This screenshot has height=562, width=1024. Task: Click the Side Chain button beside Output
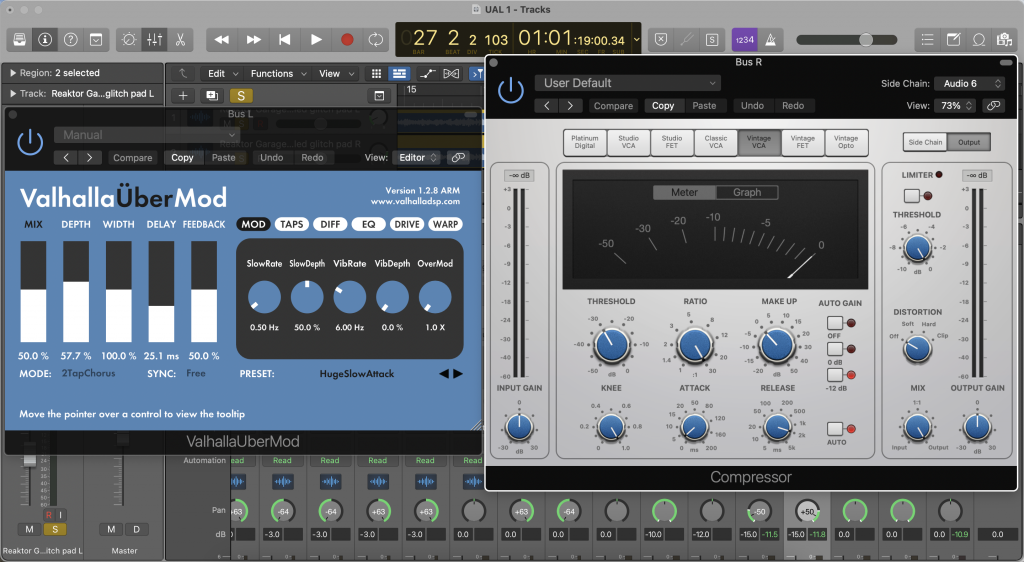925,142
